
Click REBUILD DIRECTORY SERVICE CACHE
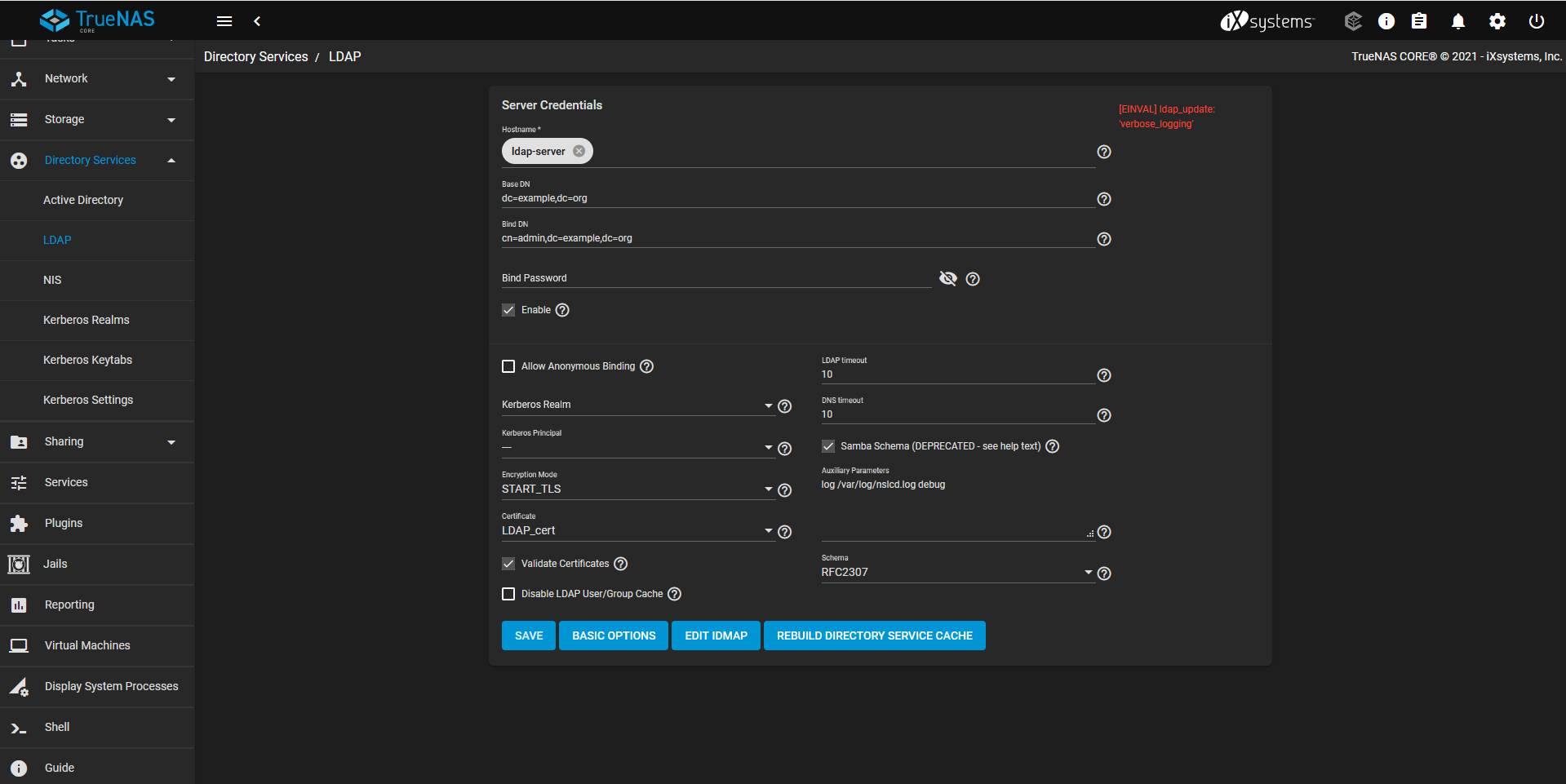pyautogui.click(x=875, y=636)
